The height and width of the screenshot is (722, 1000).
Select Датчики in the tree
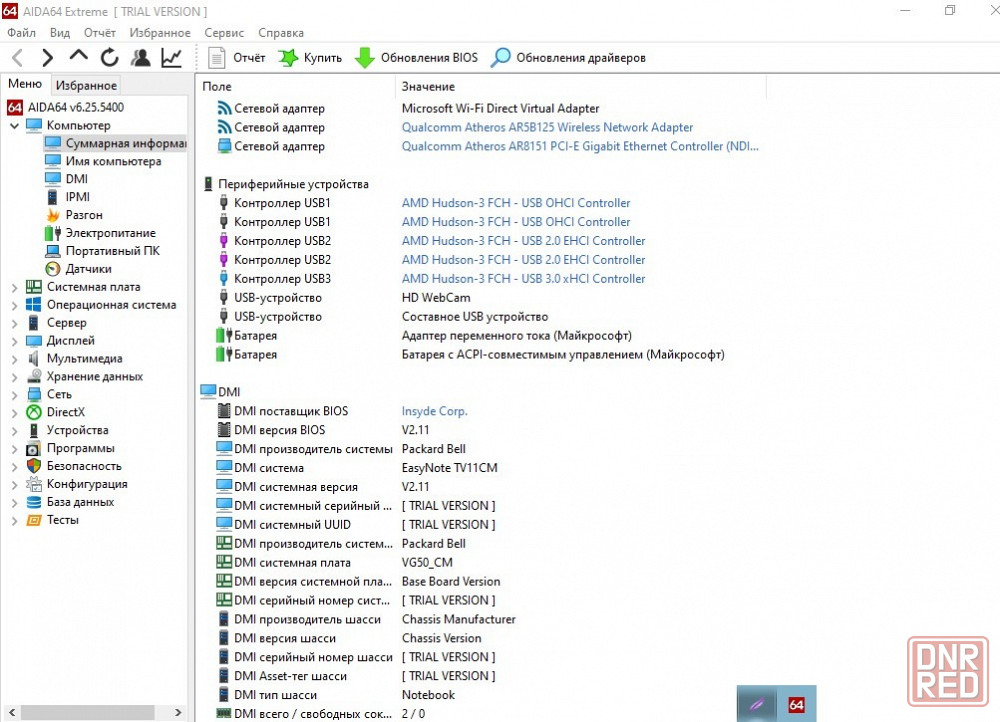click(x=88, y=269)
